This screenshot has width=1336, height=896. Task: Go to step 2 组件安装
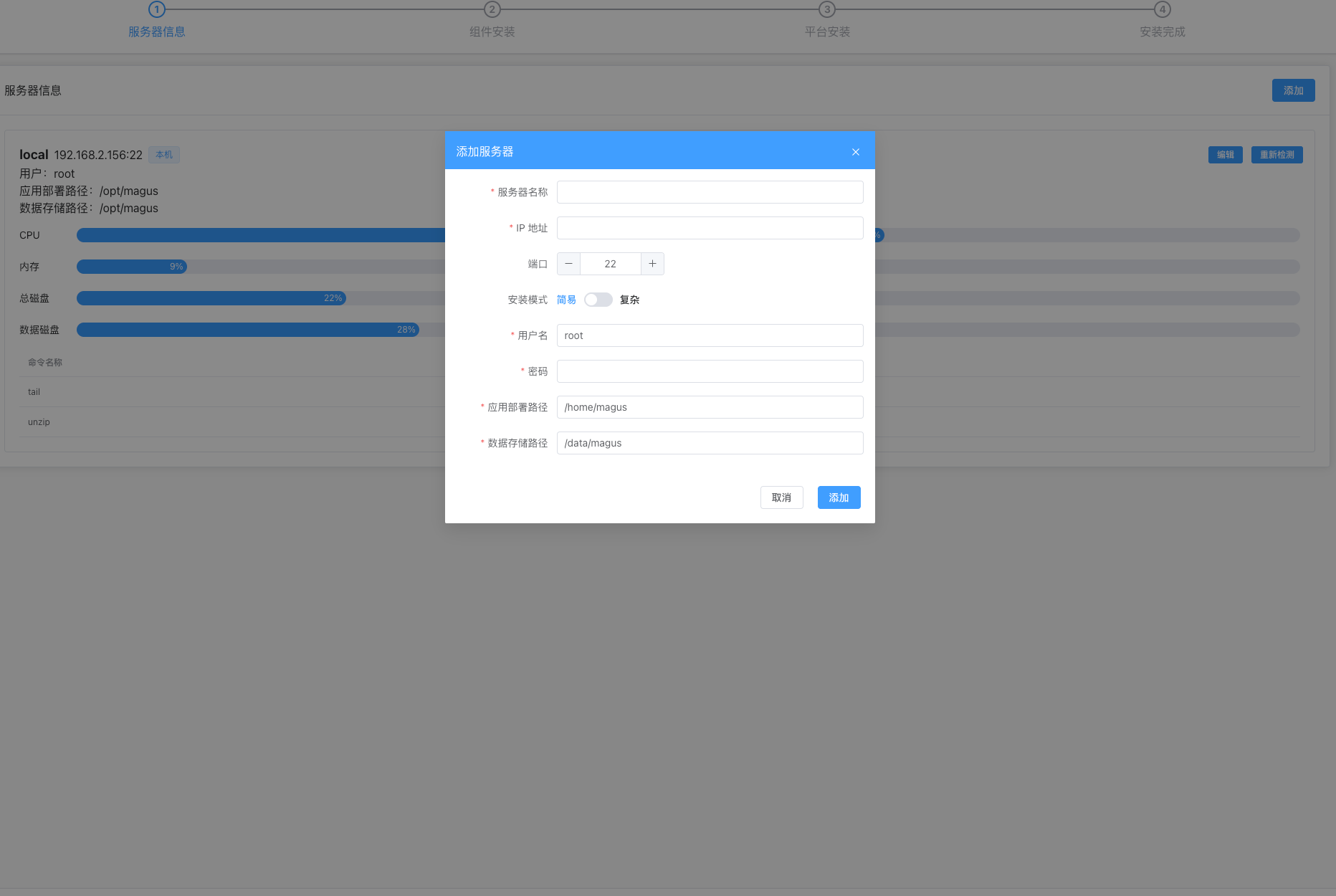[x=492, y=9]
